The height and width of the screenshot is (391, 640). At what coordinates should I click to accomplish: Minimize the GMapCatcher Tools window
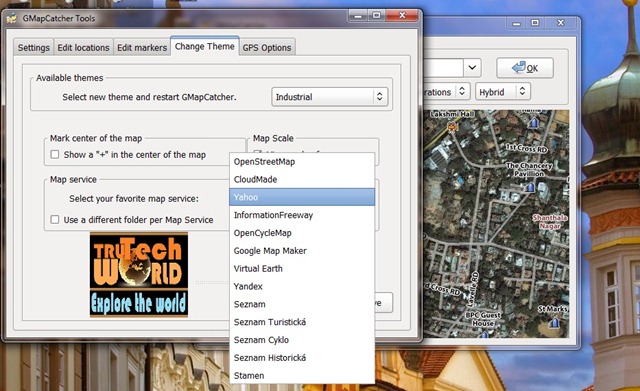click(358, 16)
